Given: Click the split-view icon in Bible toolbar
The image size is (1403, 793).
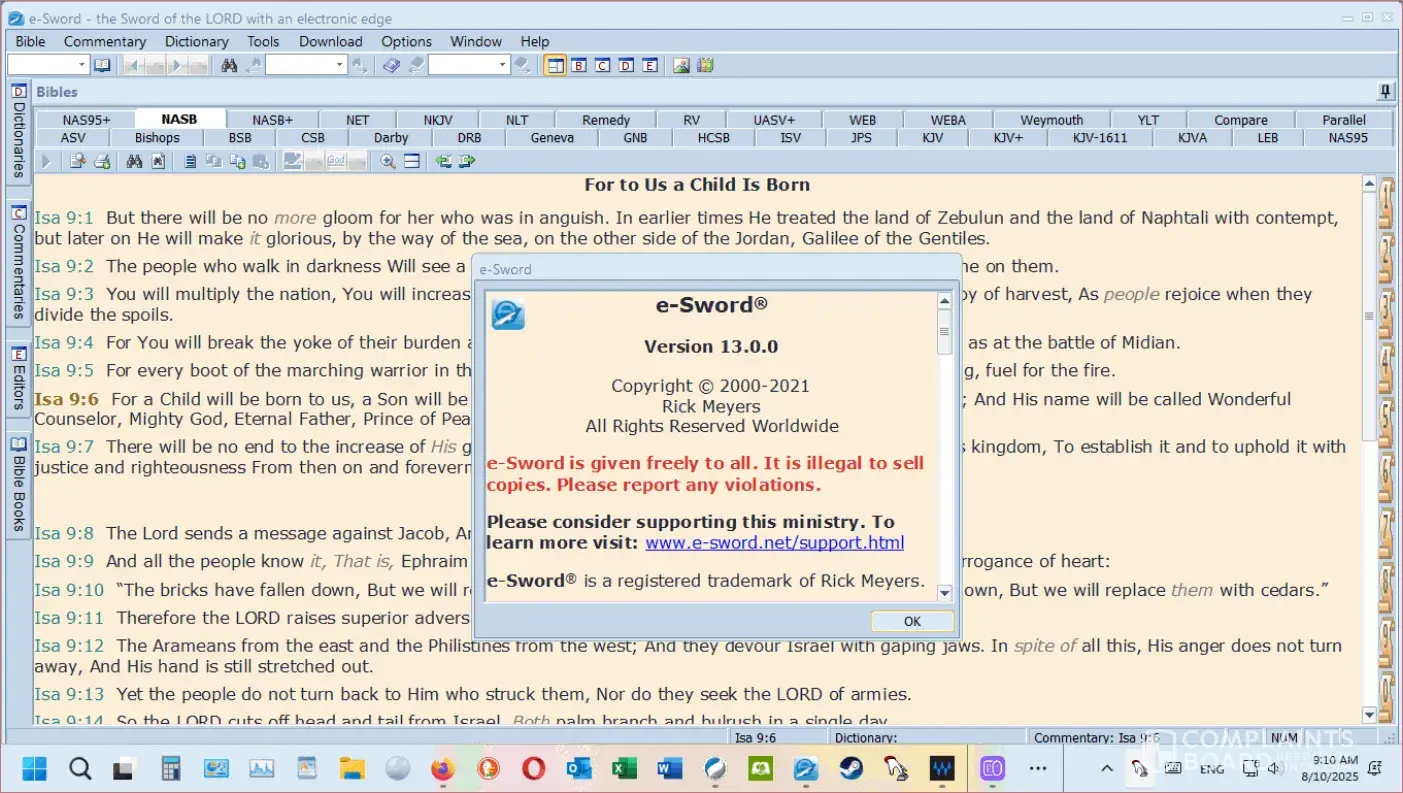Looking at the screenshot, I should coord(412,161).
